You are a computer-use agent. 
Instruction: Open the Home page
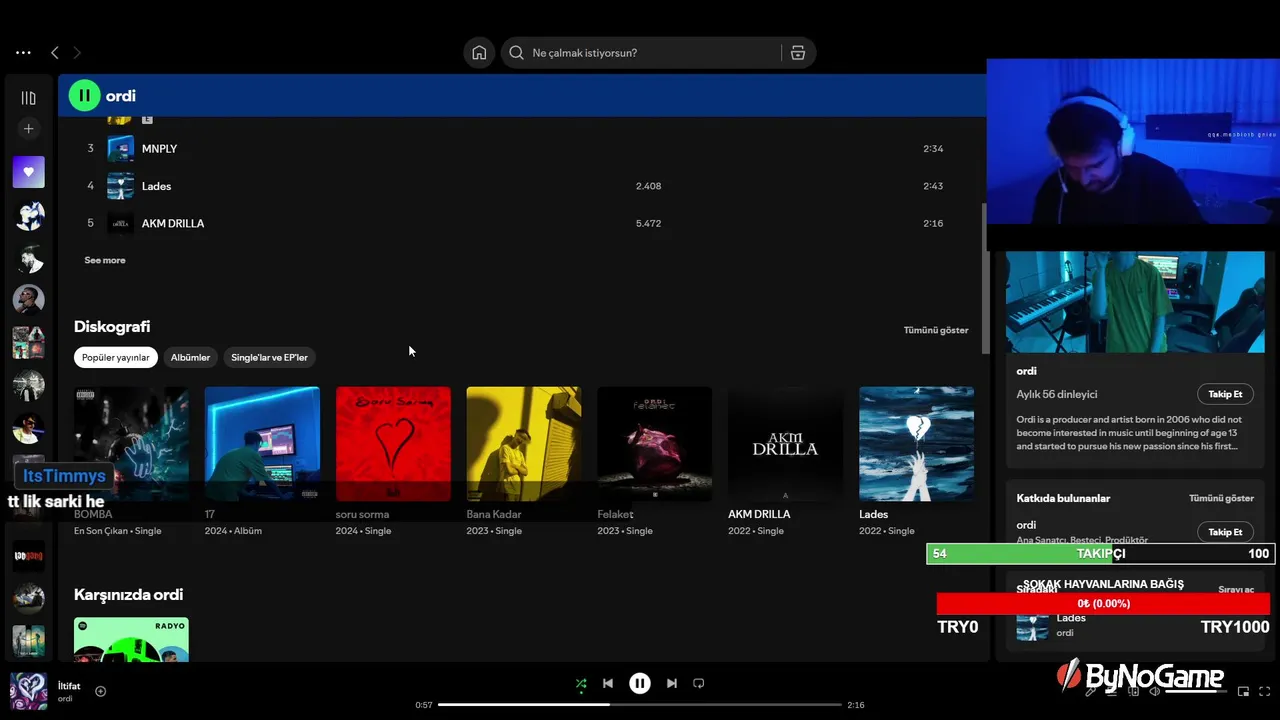point(479,53)
